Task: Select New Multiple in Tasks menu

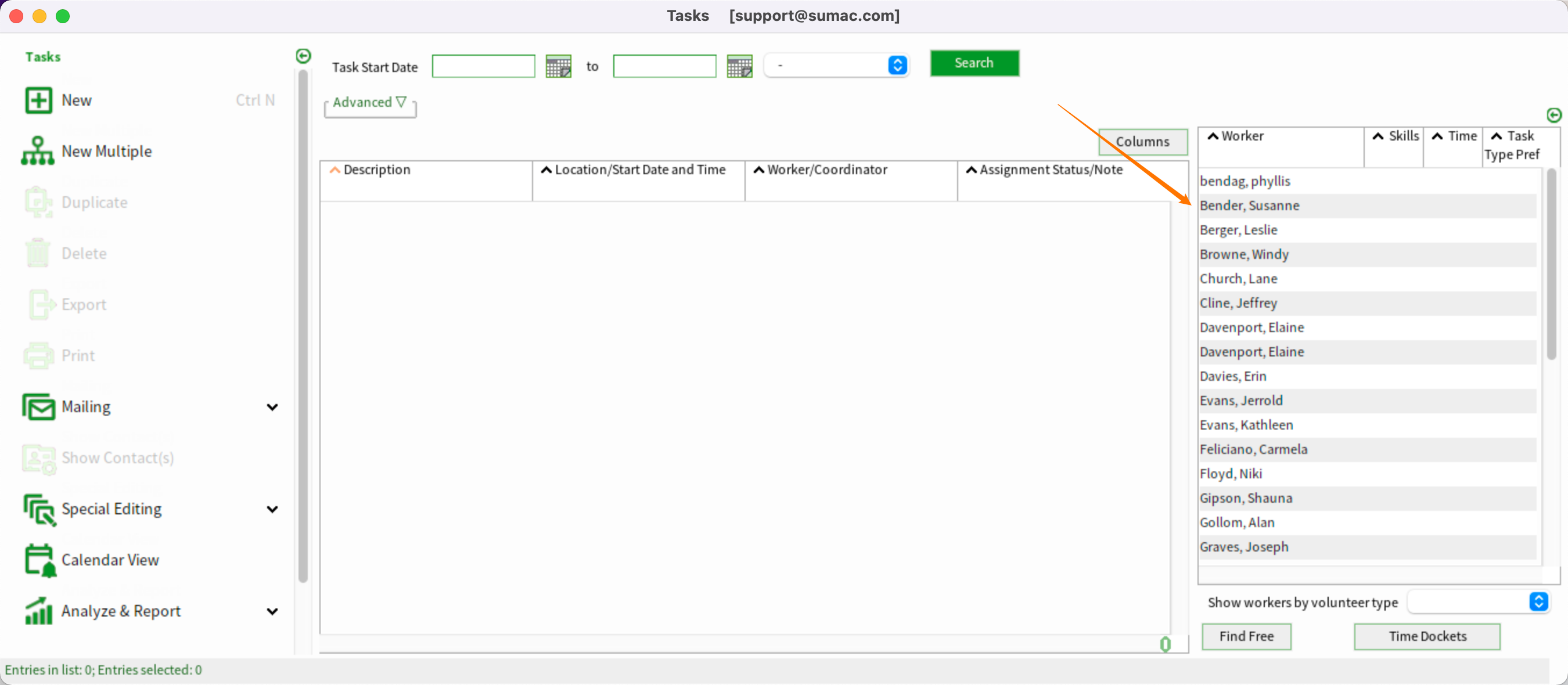Action: tap(106, 152)
